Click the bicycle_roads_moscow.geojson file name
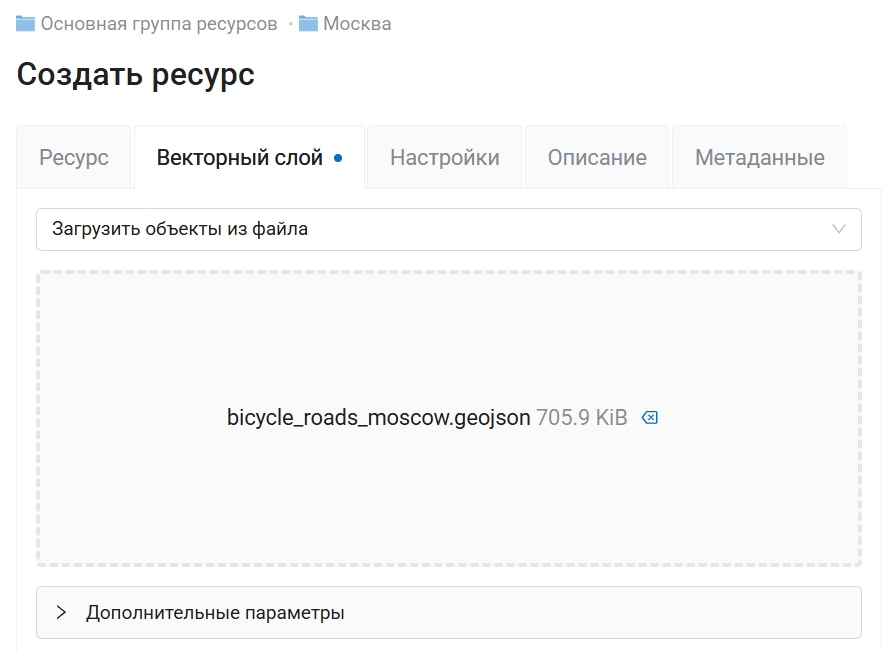The width and height of the screenshot is (895, 651). pyautogui.click(x=378, y=418)
